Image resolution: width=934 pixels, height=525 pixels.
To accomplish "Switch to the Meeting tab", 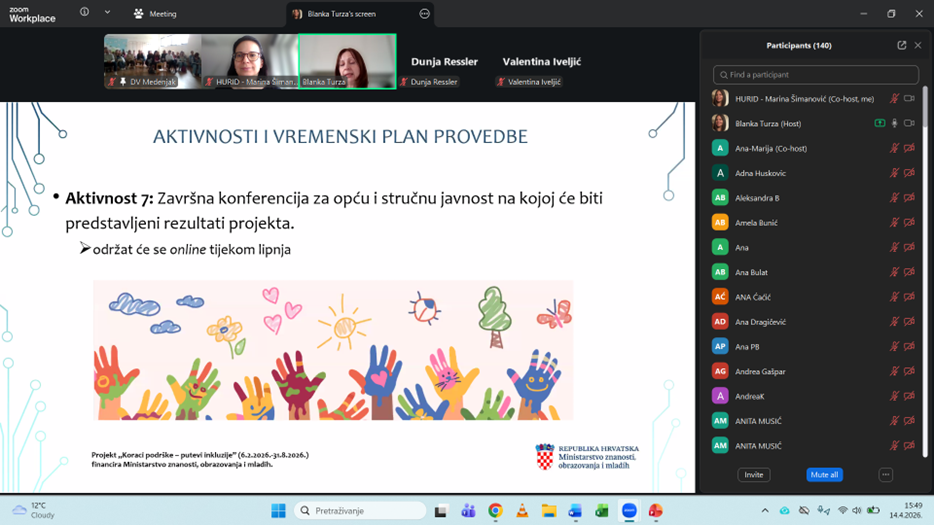I will click(x=155, y=14).
